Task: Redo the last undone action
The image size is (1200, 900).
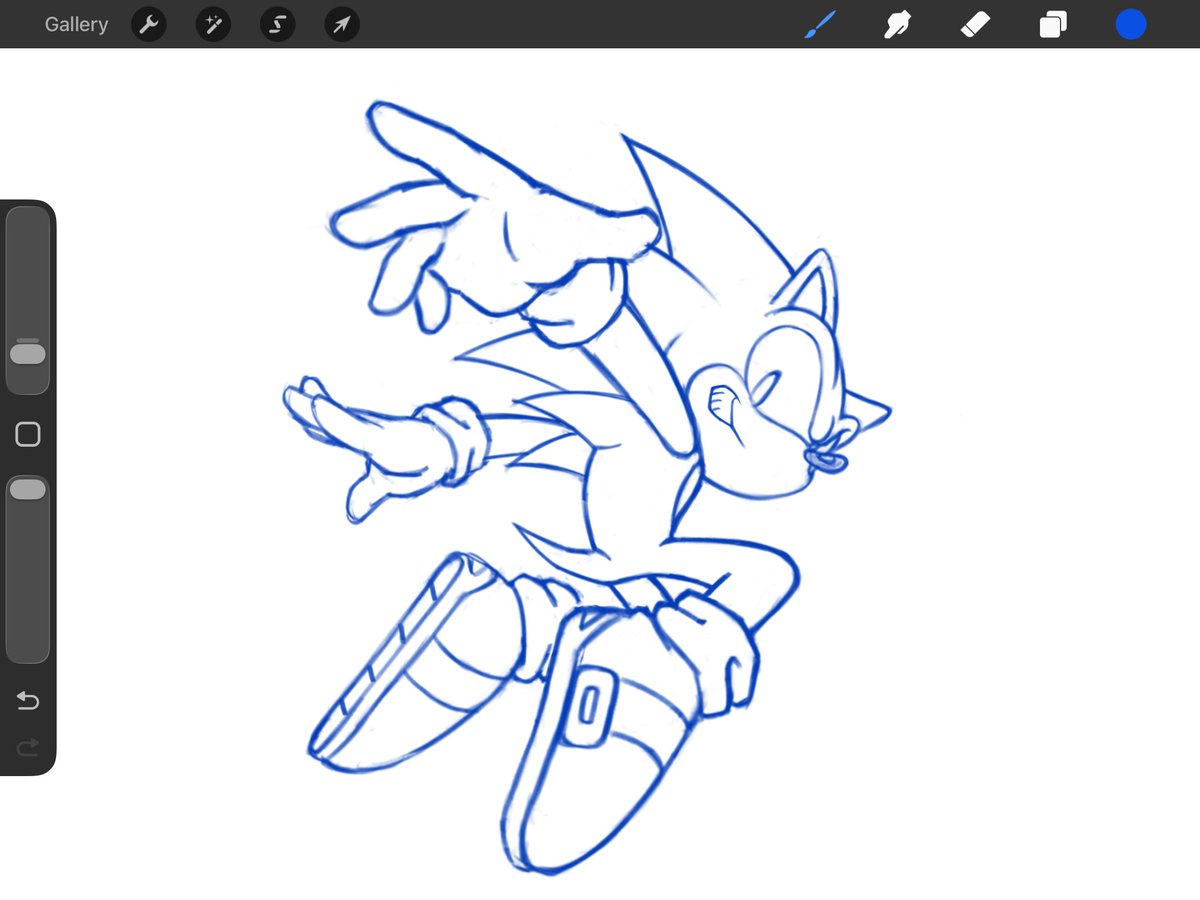Action: tap(28, 746)
